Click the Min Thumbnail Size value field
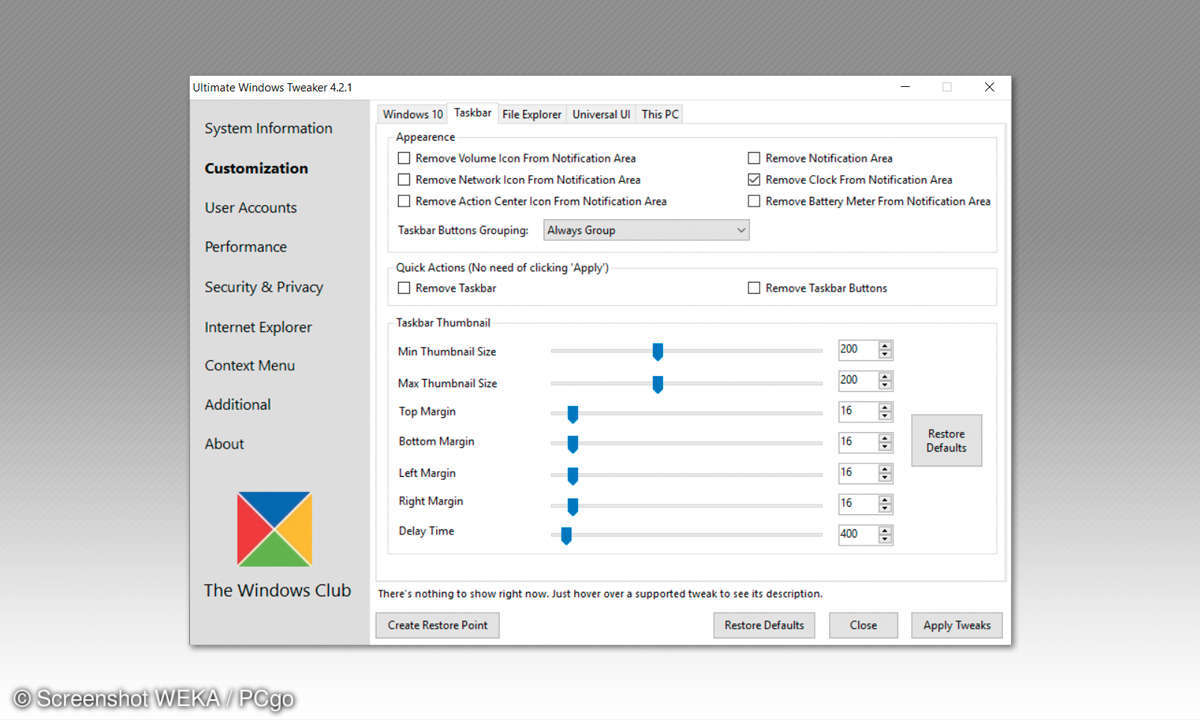Viewport: 1200px width, 720px height. tap(858, 350)
